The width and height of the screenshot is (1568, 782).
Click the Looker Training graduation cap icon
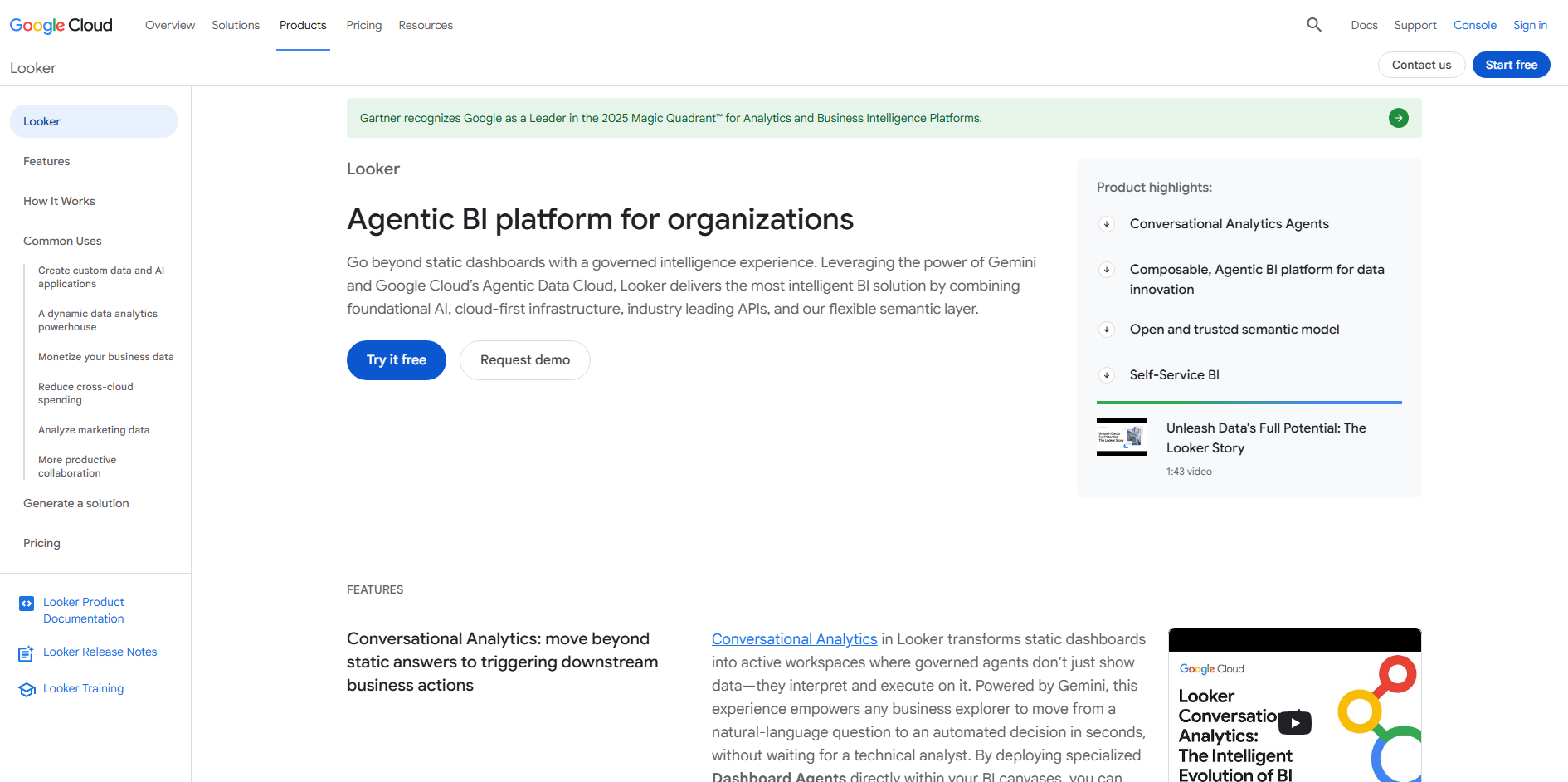[27, 690]
